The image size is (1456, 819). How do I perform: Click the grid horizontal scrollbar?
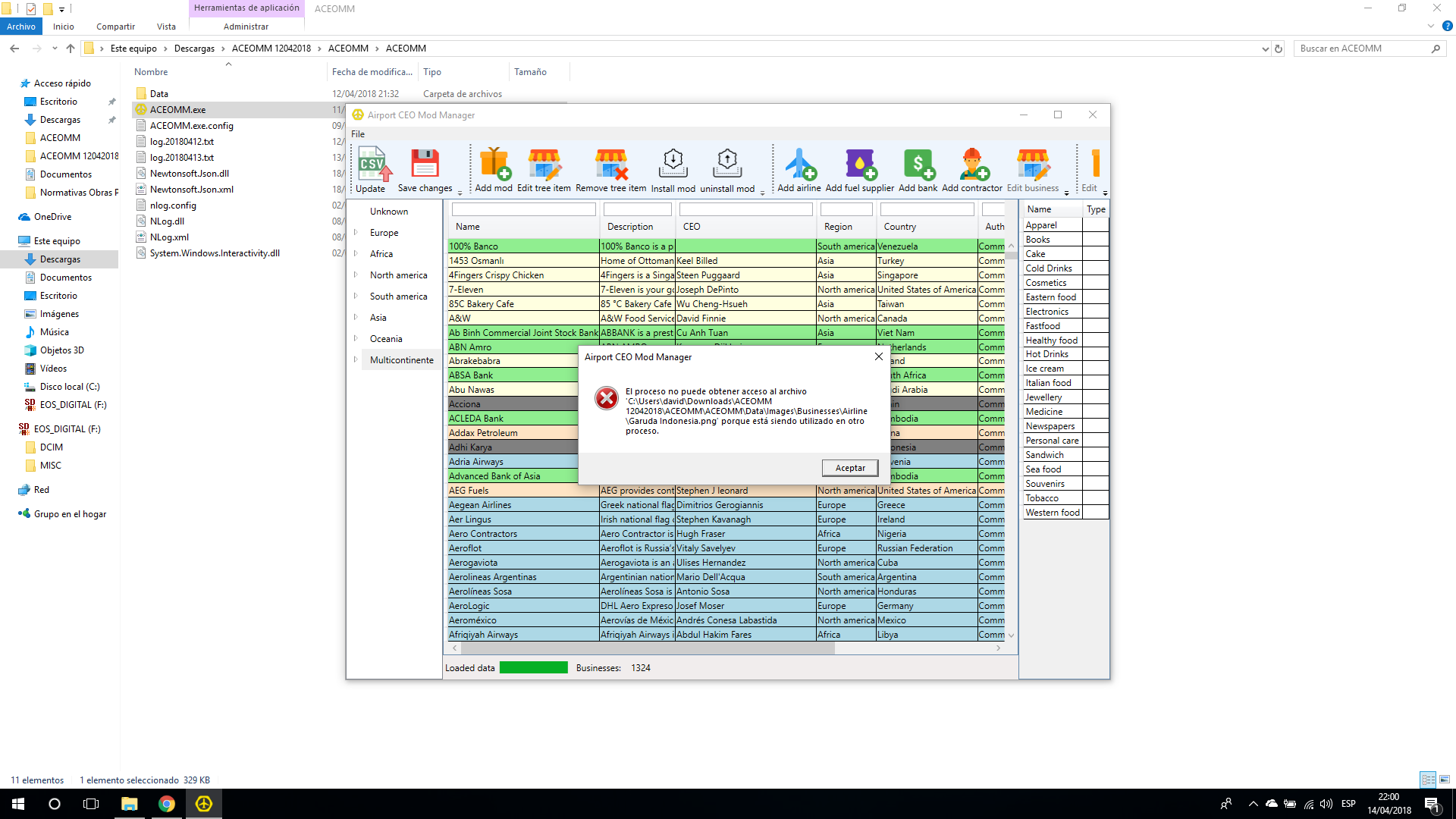[646, 648]
